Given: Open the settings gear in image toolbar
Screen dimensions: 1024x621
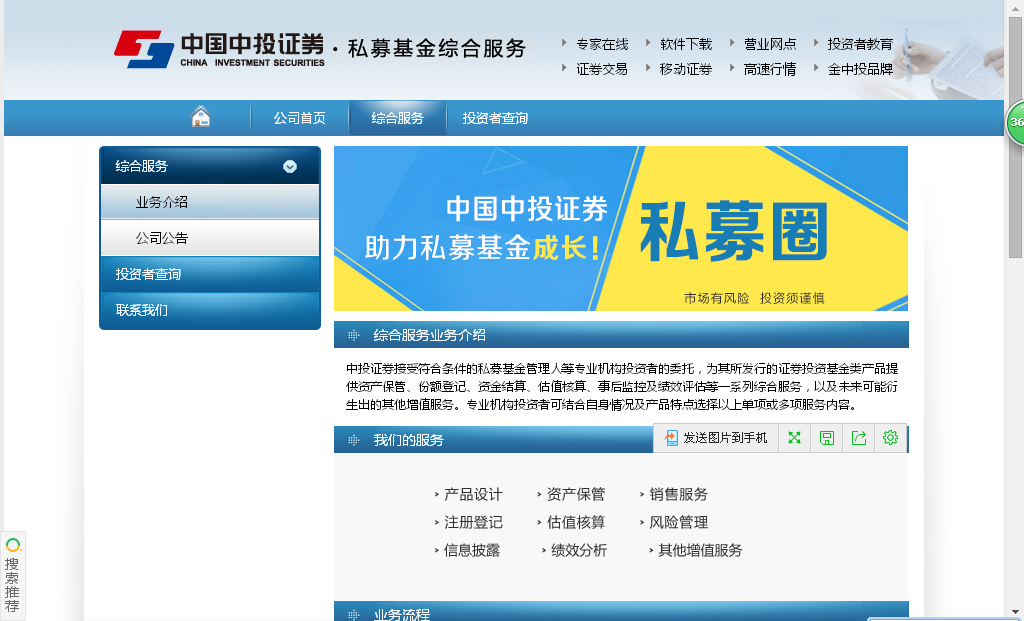Looking at the screenshot, I should [x=890, y=438].
